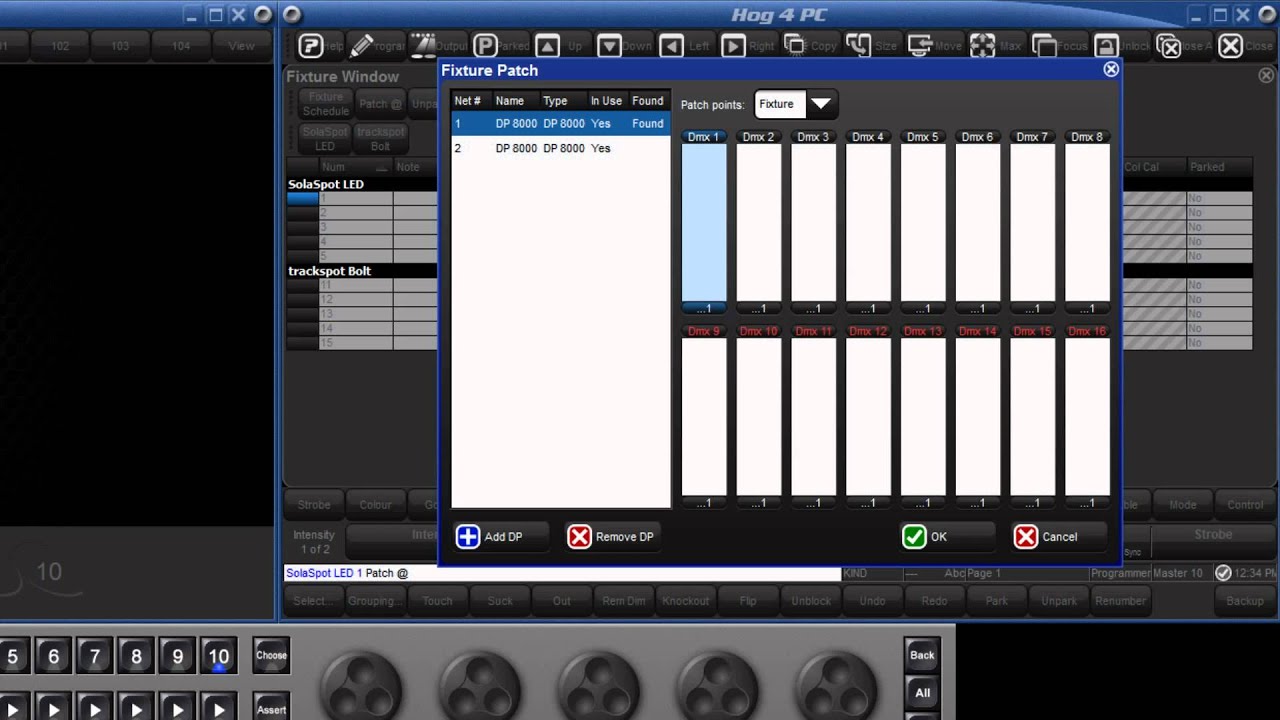Open the Patch points dropdown arrow
The image size is (1280, 720).
point(820,104)
